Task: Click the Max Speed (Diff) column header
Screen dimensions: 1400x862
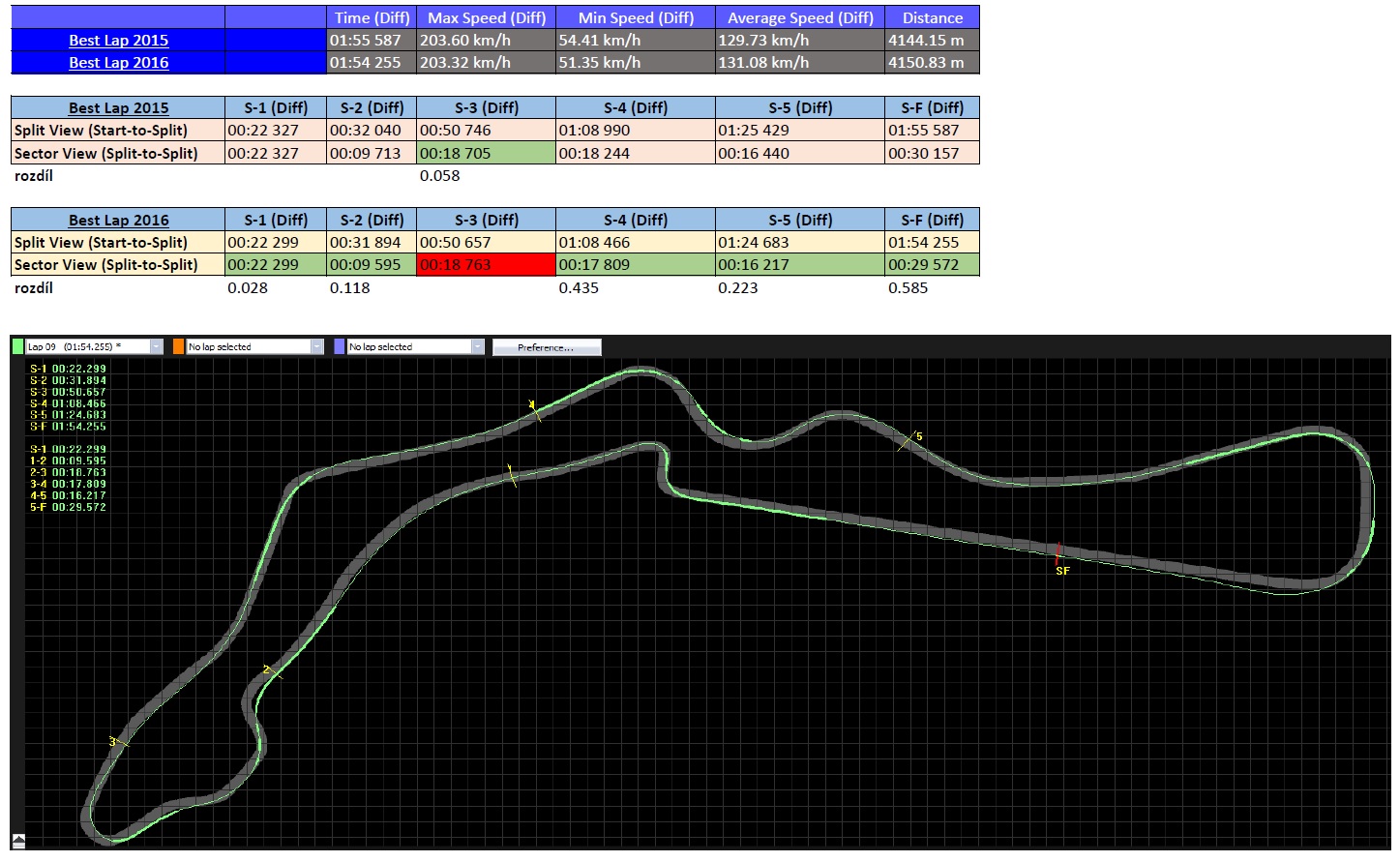Action: 487,17
